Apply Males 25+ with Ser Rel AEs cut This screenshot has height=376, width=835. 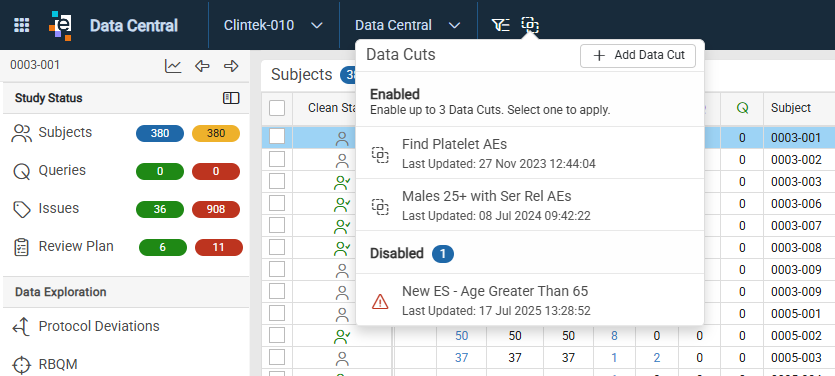pos(530,205)
